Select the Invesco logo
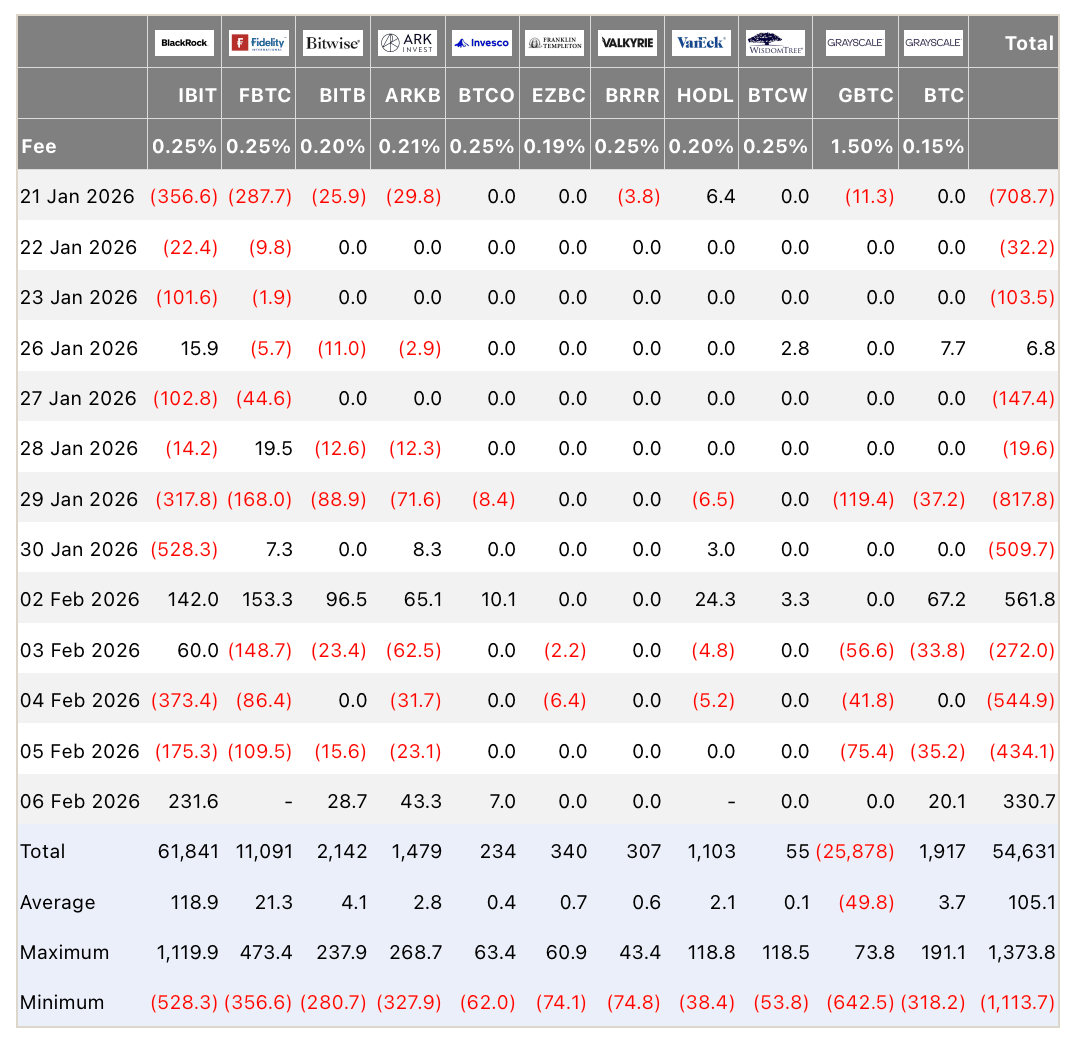 (482, 42)
